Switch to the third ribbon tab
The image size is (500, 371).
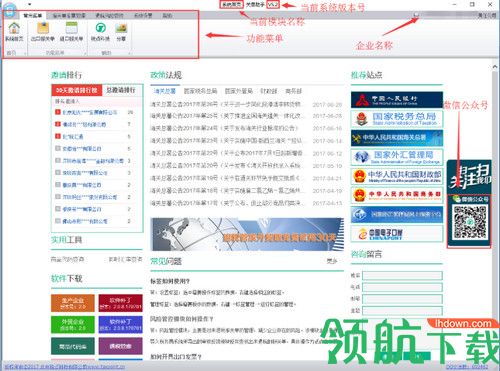coord(109,16)
